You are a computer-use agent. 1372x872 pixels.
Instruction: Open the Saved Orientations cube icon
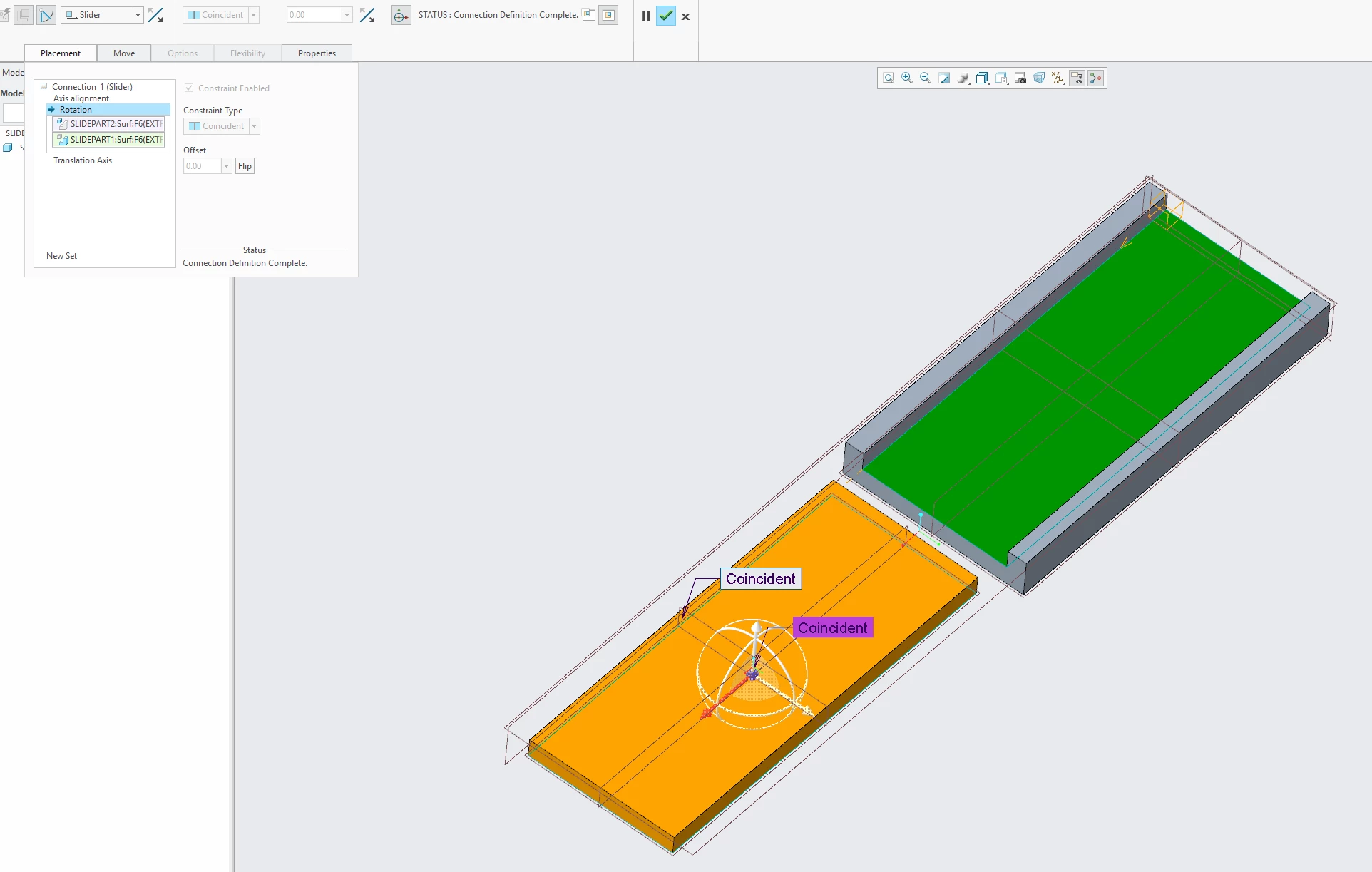click(x=982, y=78)
